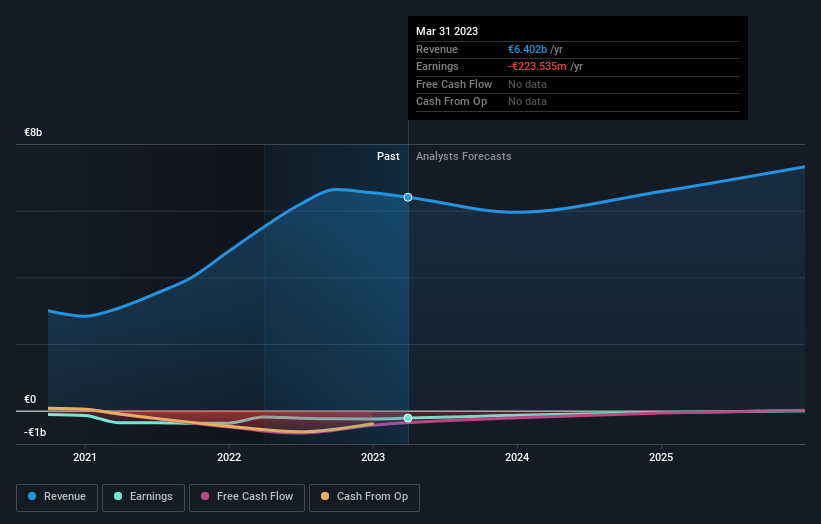821x524 pixels.
Task: Click the Cash From Op row label in tooltip
Action: tap(451, 102)
